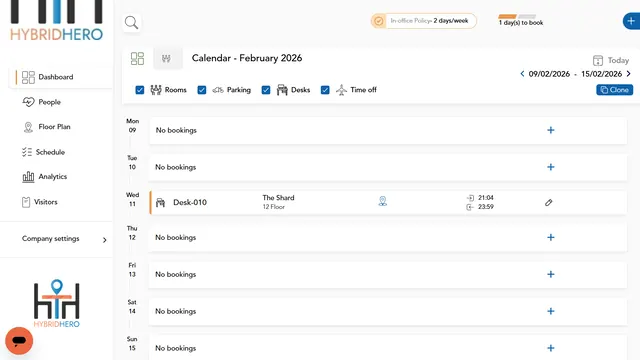Click the in-office policy check icon
The height and width of the screenshot is (360, 640).
(x=379, y=21)
